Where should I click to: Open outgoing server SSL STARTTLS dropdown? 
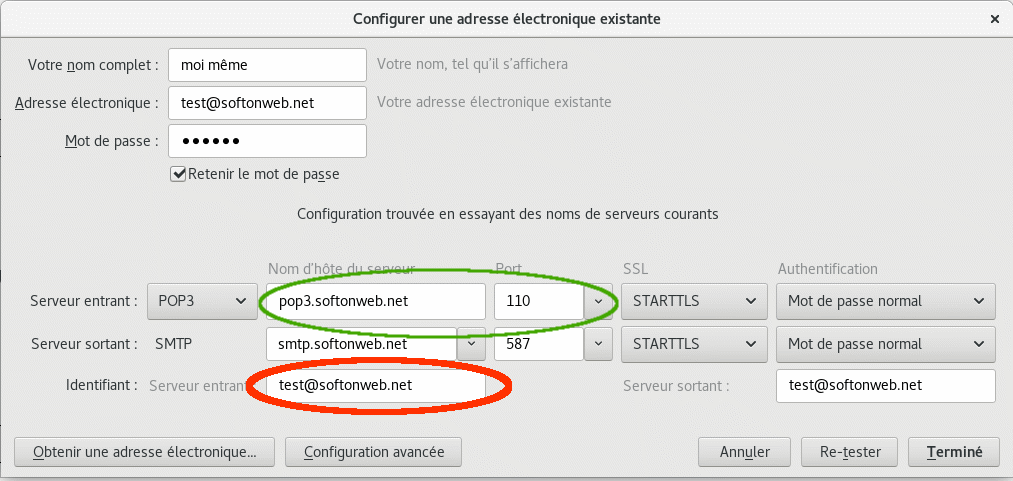(693, 344)
